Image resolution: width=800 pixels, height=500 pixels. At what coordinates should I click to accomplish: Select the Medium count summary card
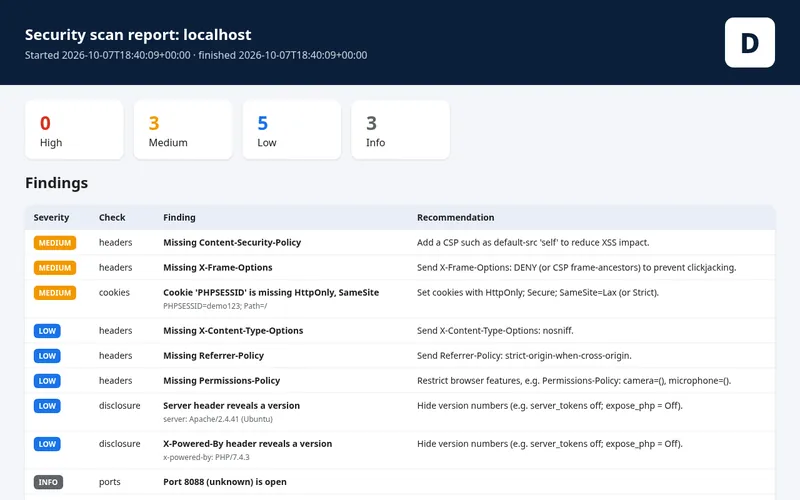coord(183,130)
